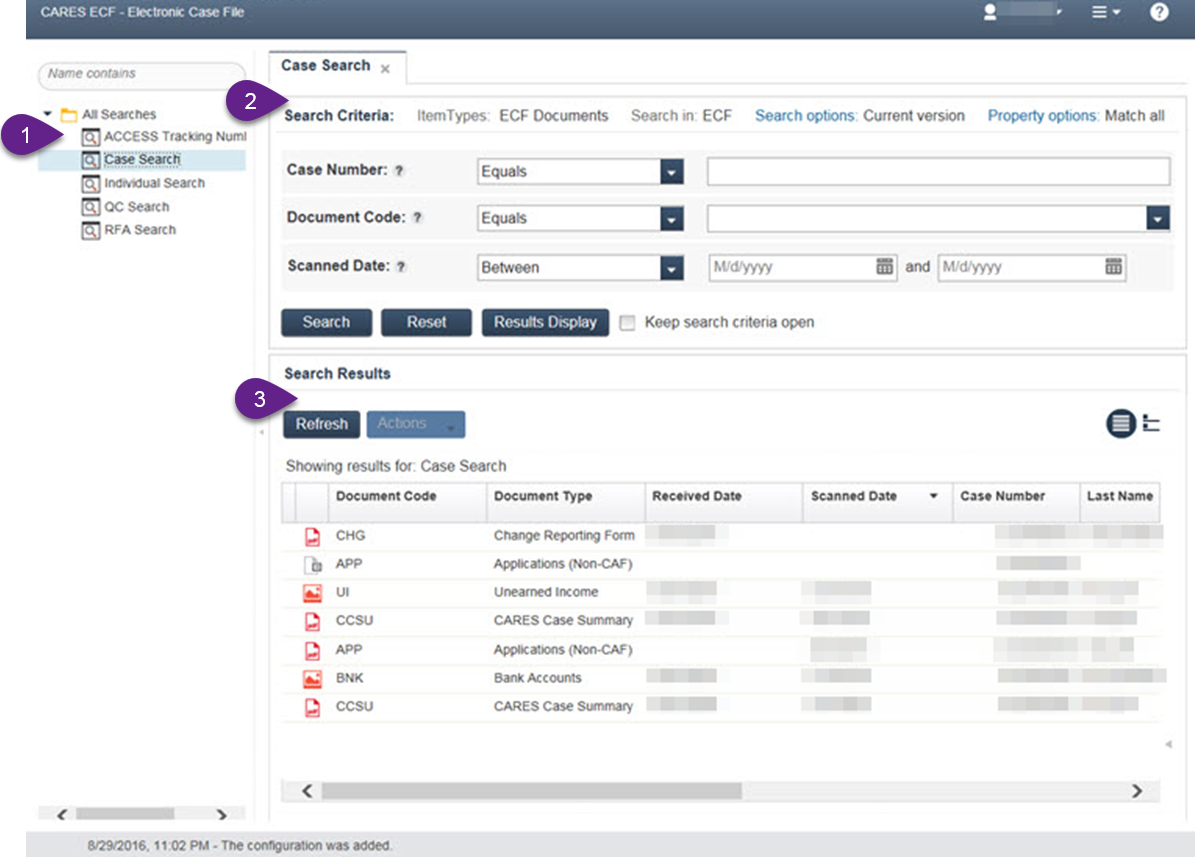
Task: Open calendar for start scanned date
Action: [x=884, y=267]
